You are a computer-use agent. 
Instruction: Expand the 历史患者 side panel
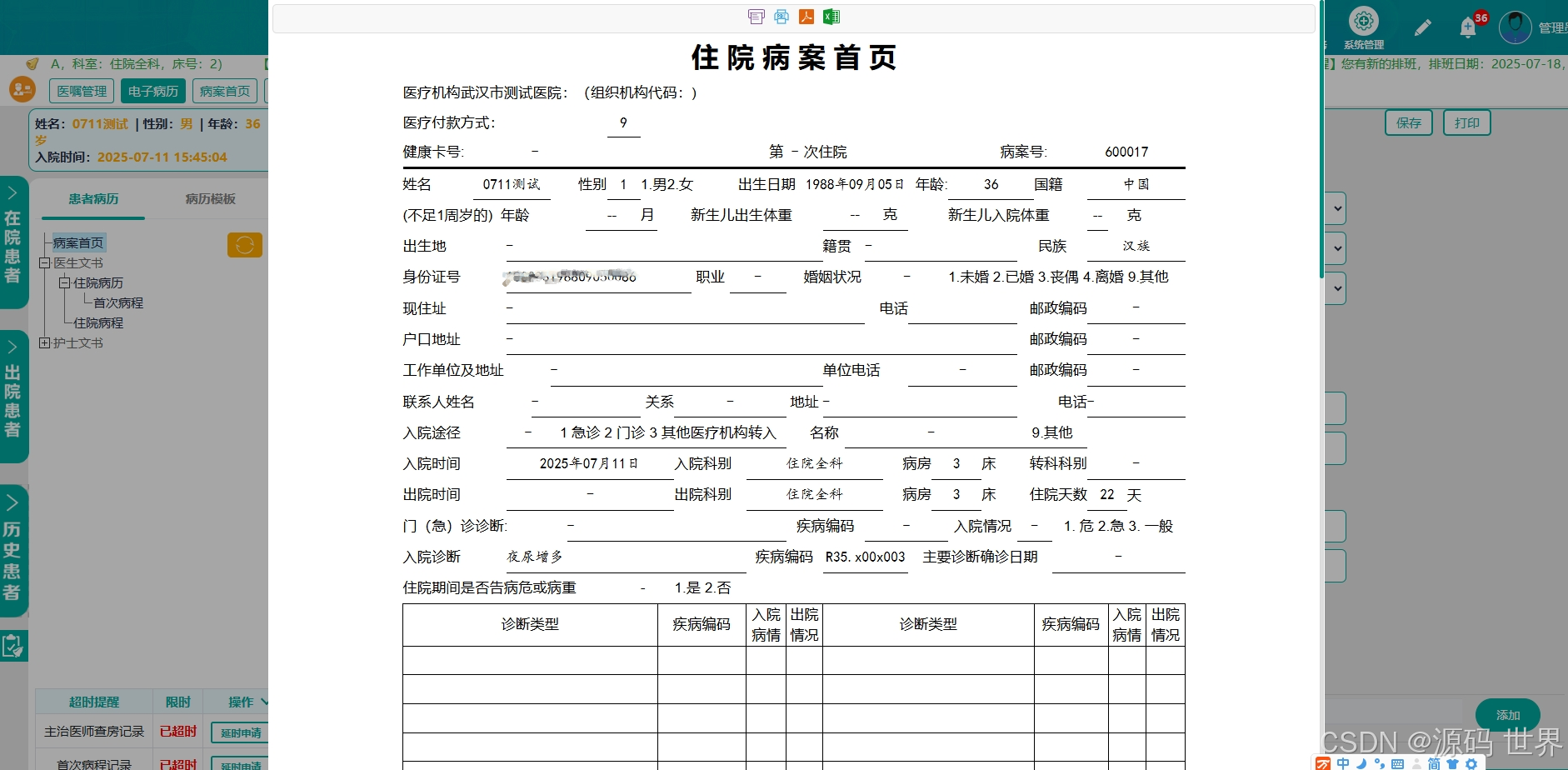tap(12, 551)
